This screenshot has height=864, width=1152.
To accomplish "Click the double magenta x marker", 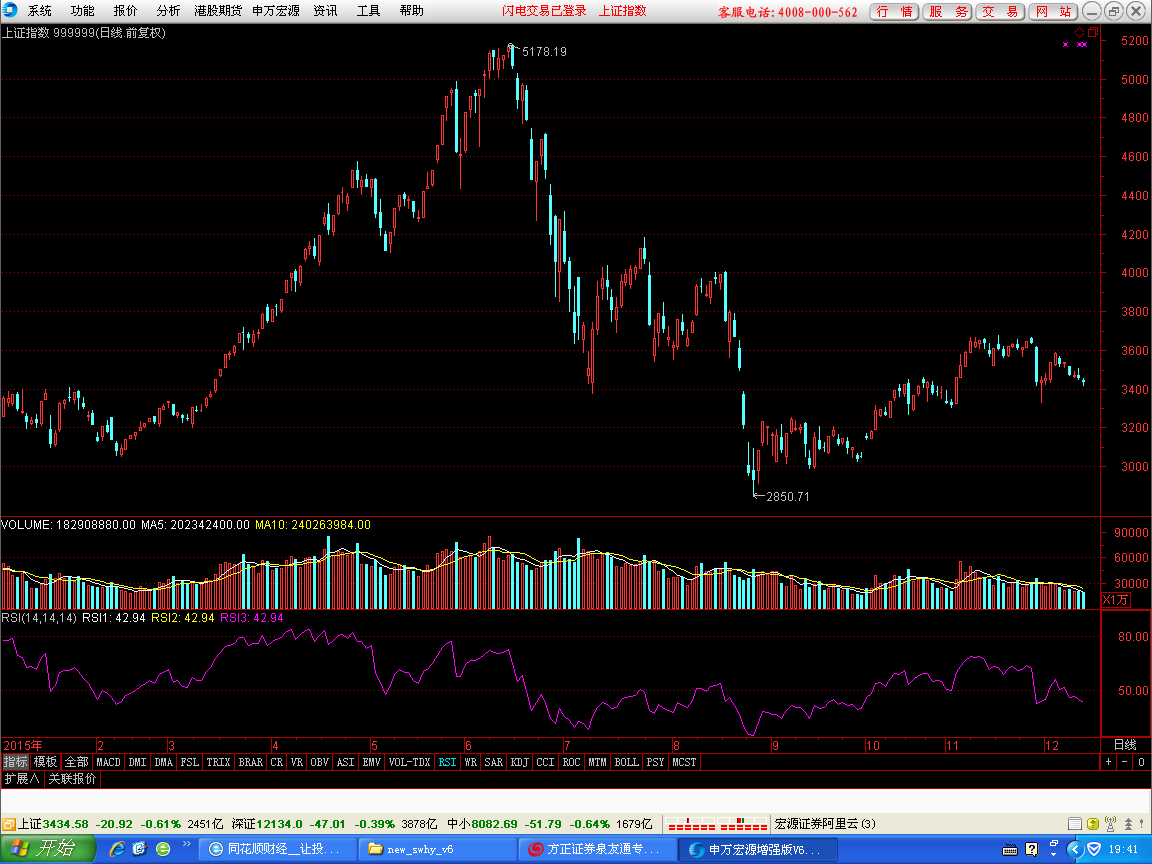I will [x=1082, y=45].
